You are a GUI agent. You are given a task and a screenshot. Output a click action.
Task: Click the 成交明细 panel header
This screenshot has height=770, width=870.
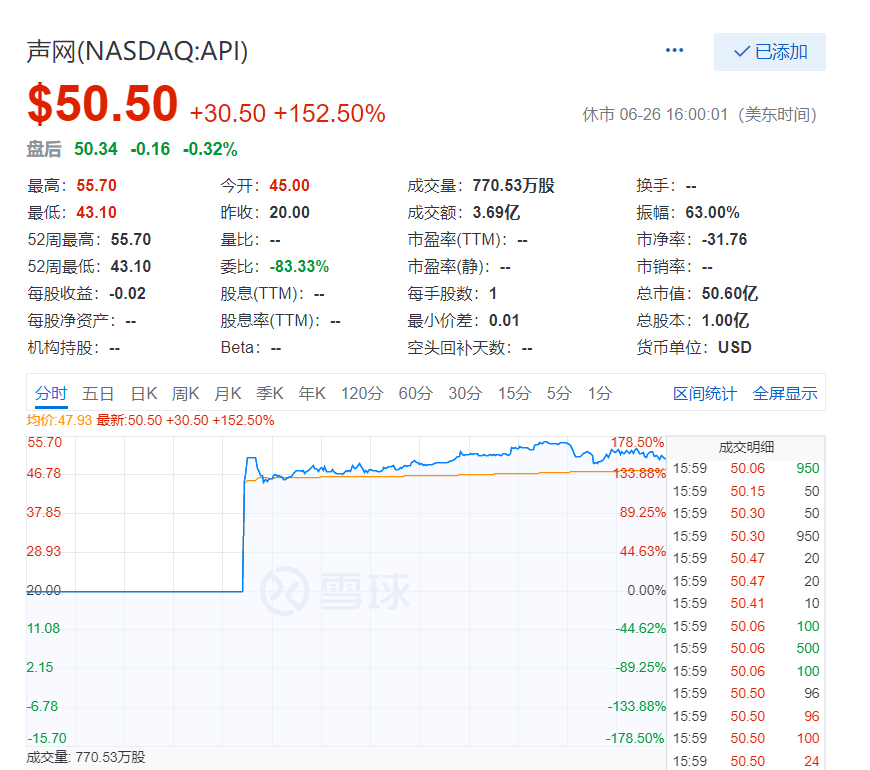point(746,447)
